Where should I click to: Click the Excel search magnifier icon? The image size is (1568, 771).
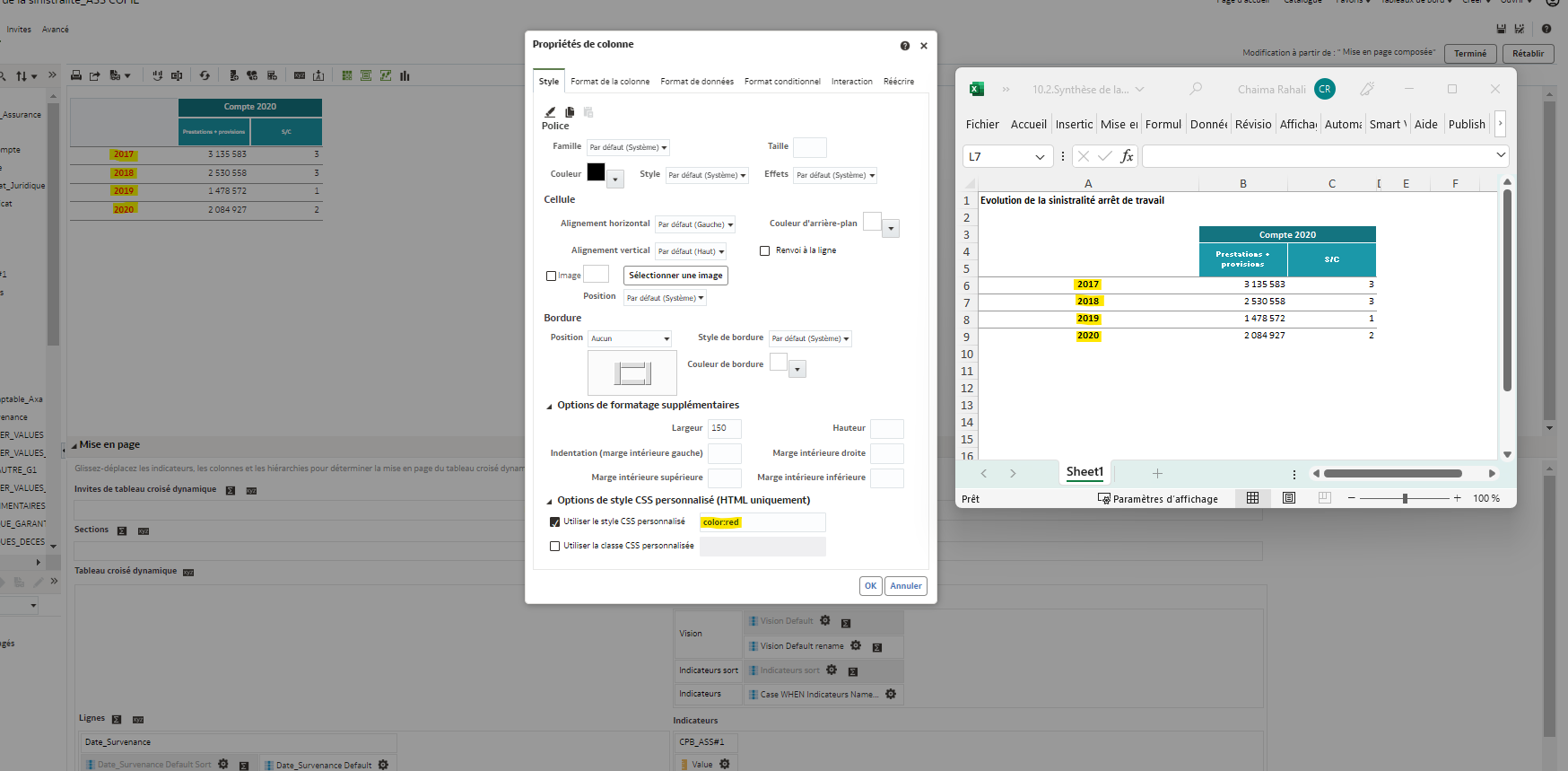1196,89
